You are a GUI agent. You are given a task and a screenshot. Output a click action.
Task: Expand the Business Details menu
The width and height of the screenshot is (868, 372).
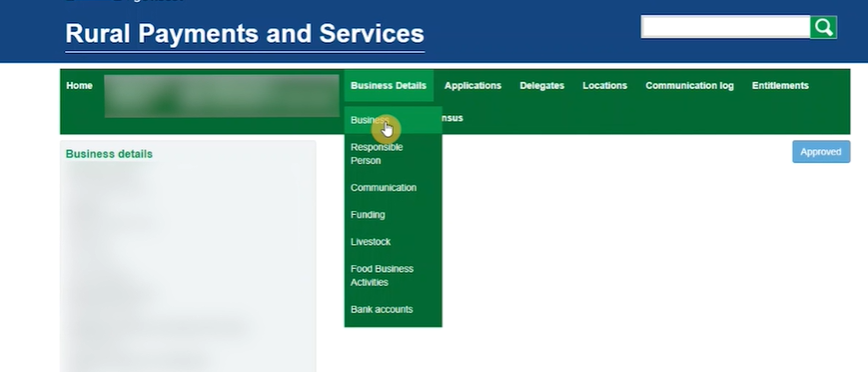click(389, 86)
